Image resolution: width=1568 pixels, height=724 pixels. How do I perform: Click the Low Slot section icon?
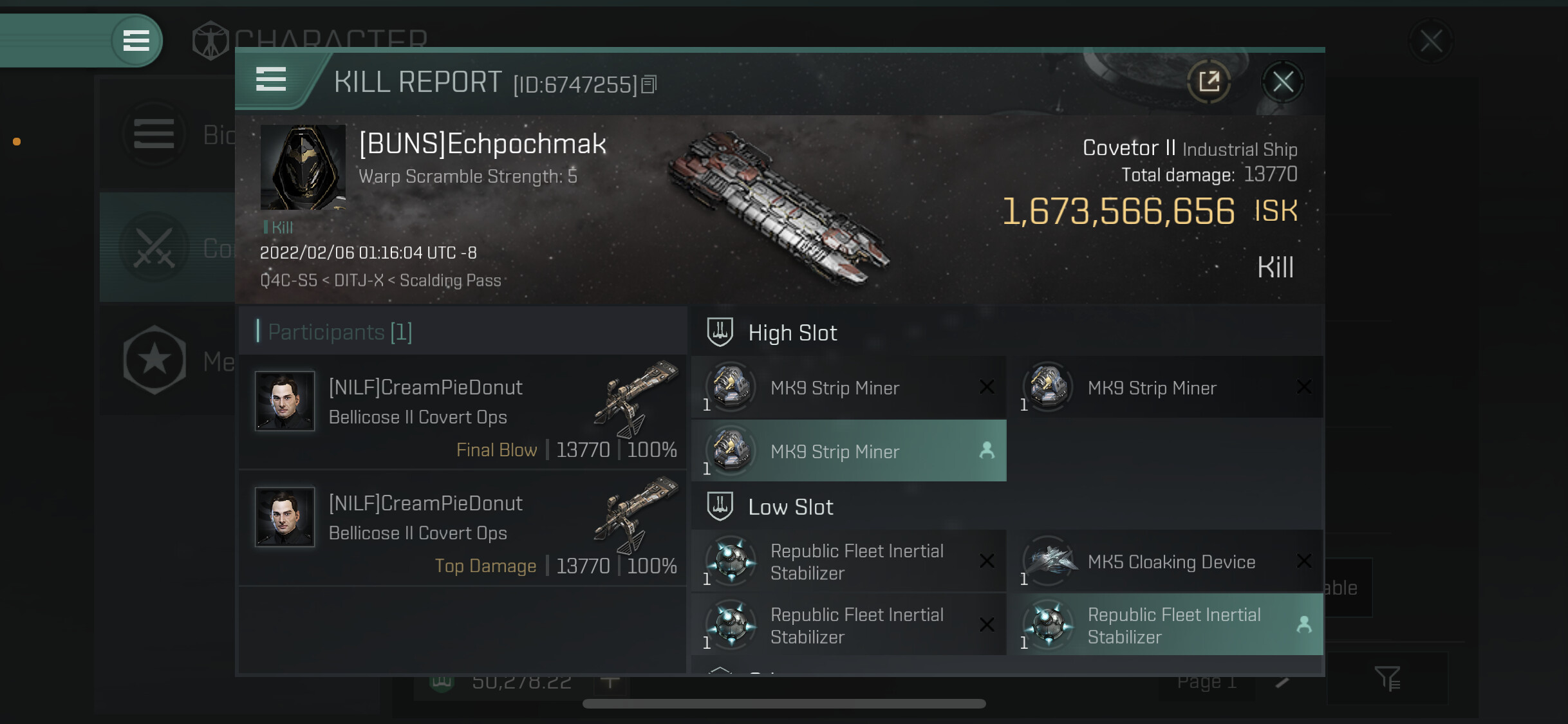(720, 506)
